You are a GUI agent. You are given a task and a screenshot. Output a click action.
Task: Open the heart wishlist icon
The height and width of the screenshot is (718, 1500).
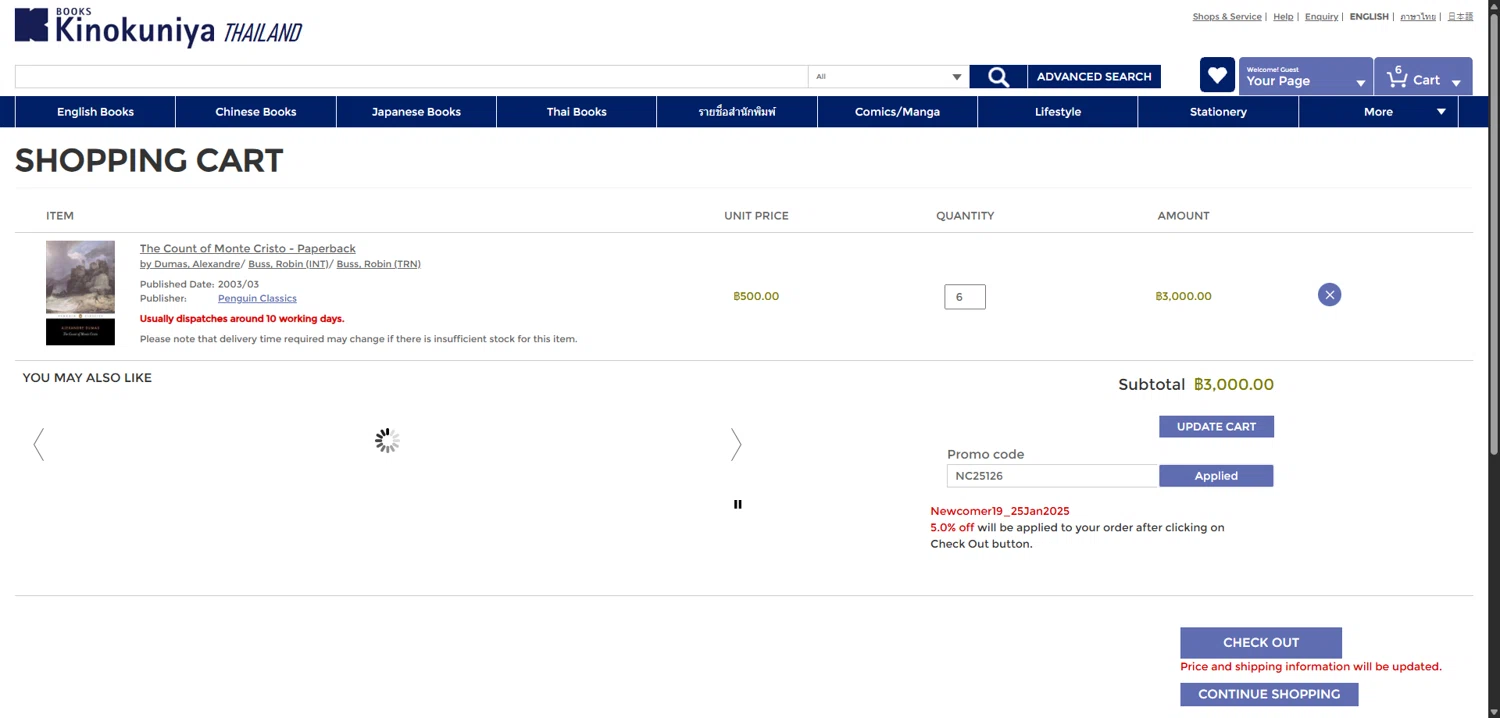(x=1217, y=75)
